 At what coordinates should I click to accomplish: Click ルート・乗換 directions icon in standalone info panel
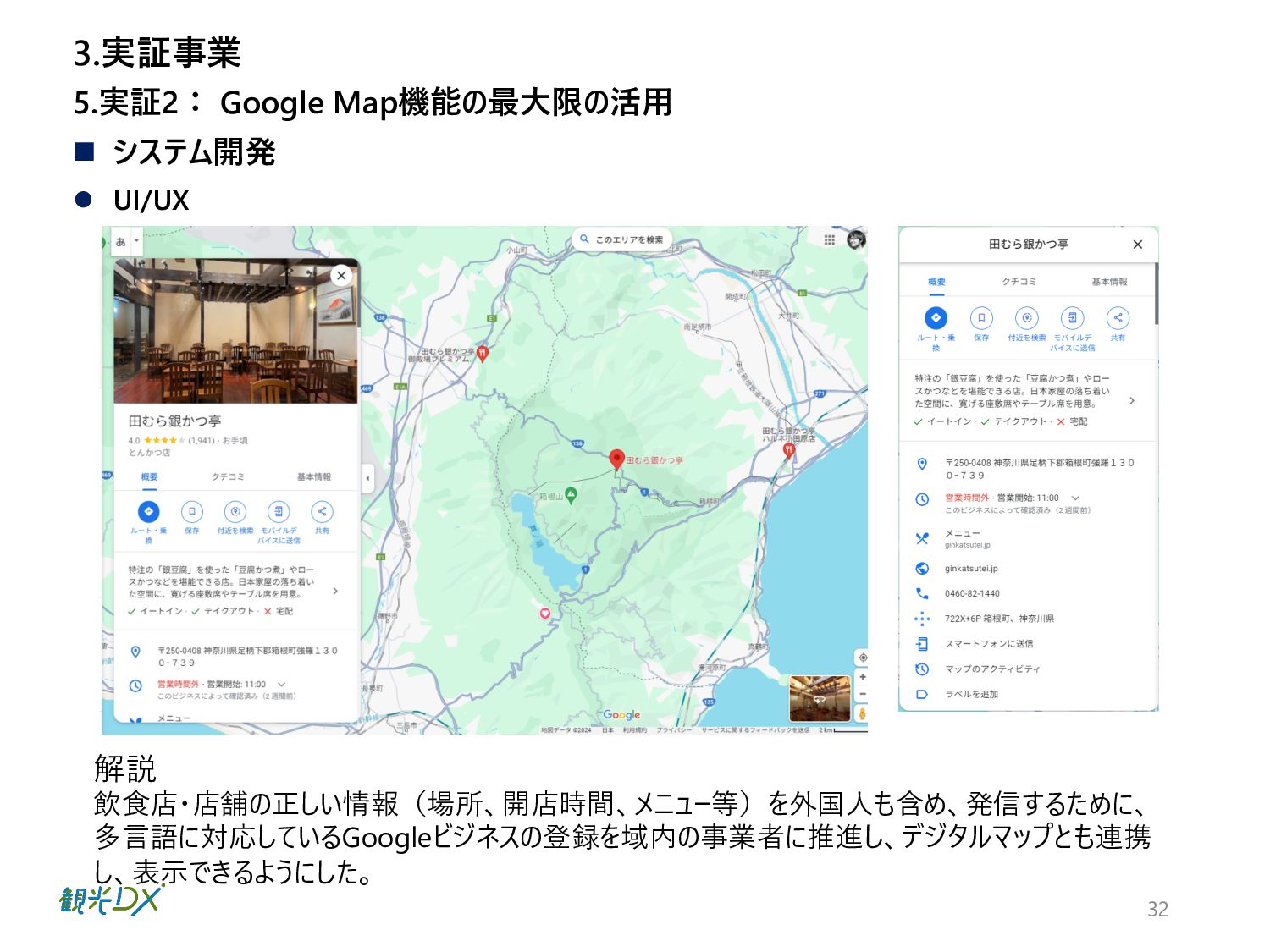(x=936, y=318)
